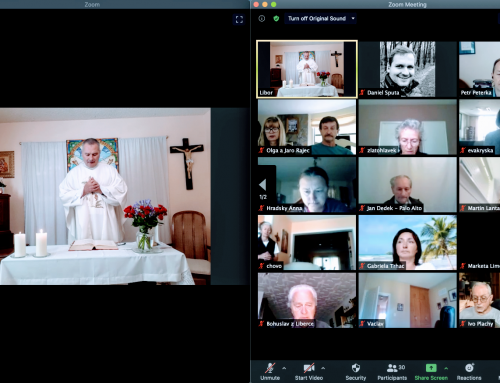This screenshot has width=500, height=383.
Task: Select Petr Peterka's video tile
Action: click(479, 69)
